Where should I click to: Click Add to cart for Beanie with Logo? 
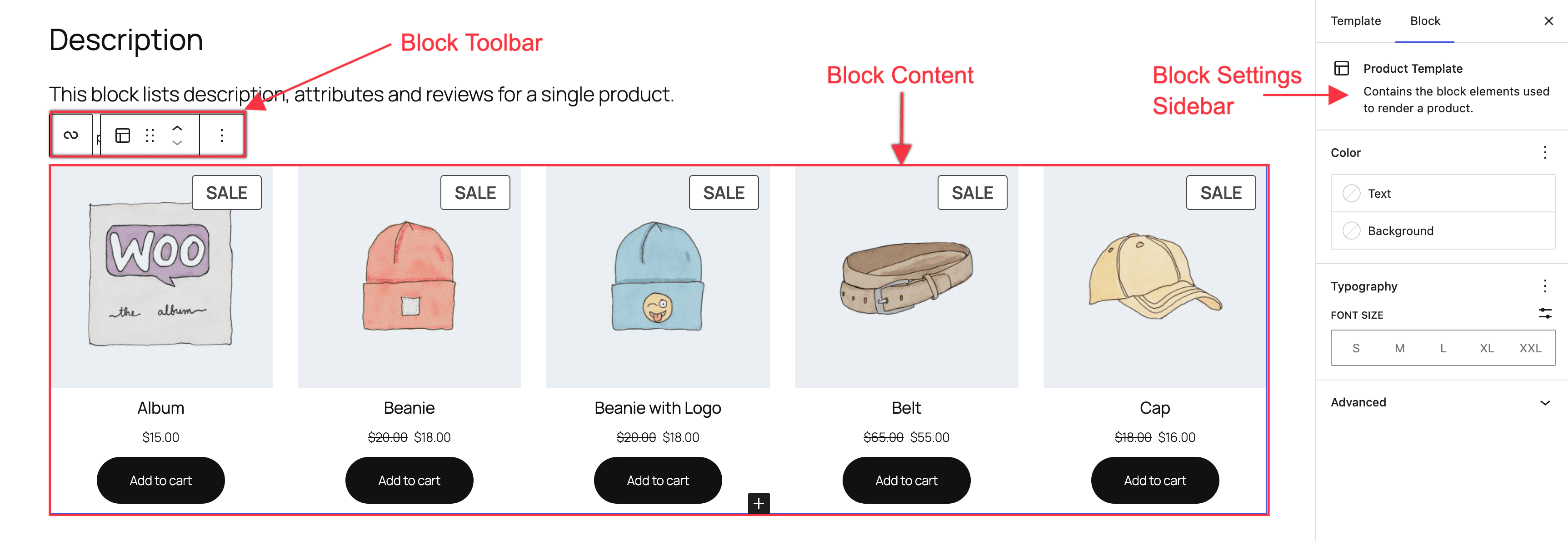(657, 480)
